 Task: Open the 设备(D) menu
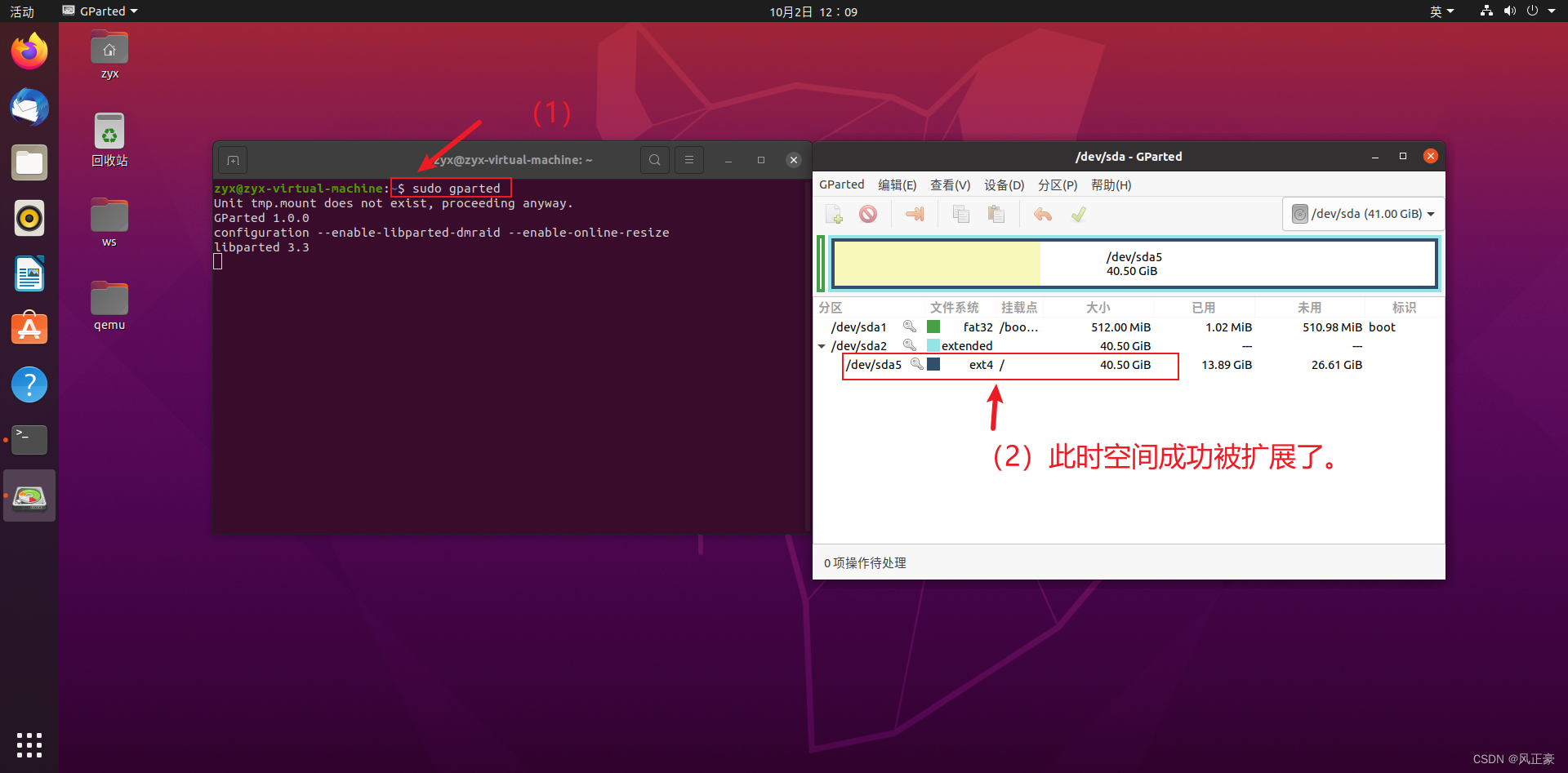[x=1004, y=185]
